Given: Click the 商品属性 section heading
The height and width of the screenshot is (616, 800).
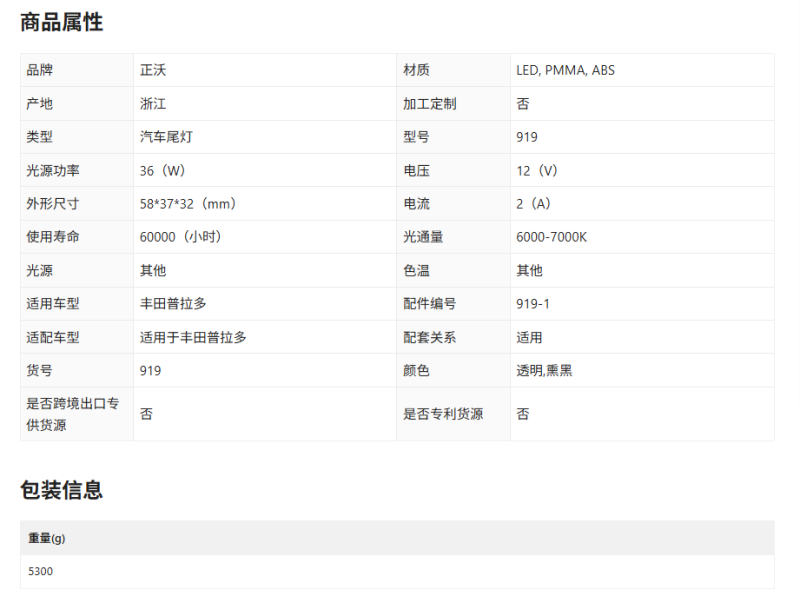Looking at the screenshot, I should coord(62,22).
